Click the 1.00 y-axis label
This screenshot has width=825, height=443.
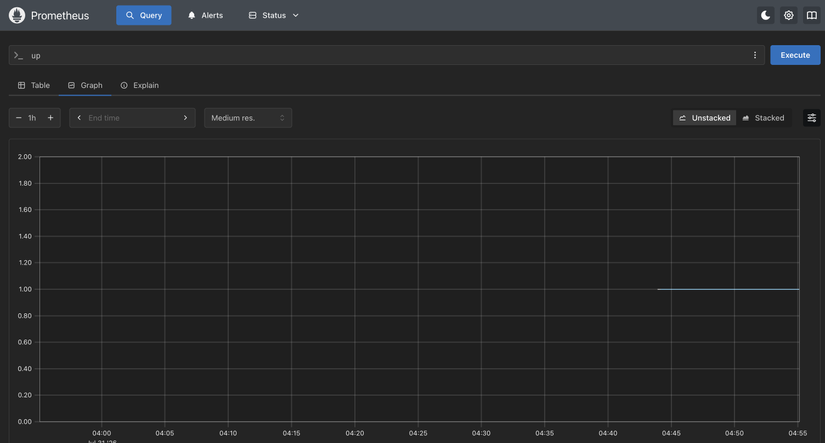click(x=25, y=289)
